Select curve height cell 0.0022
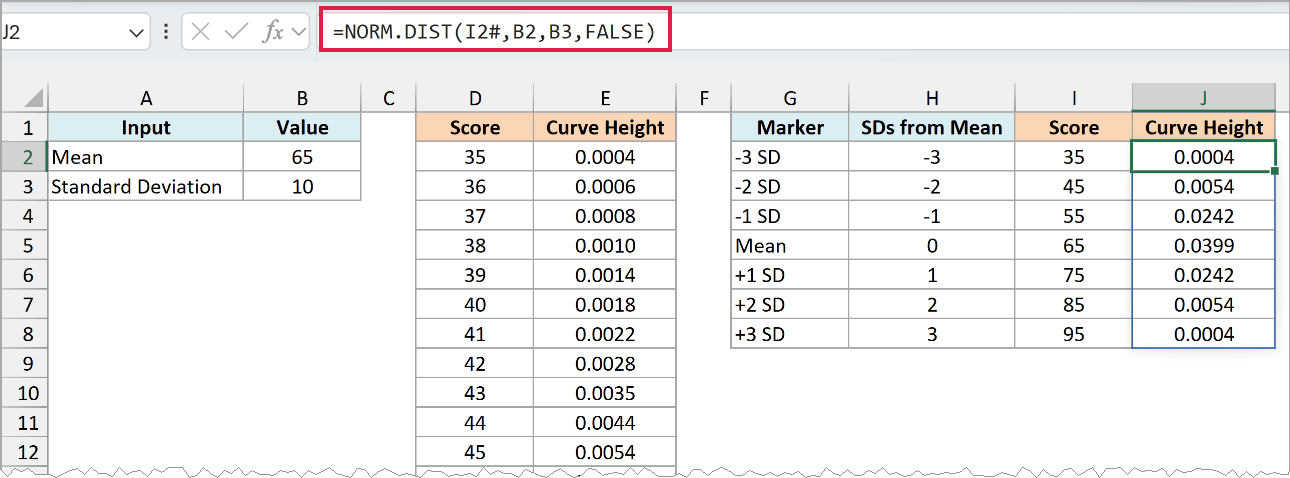1290x478 pixels. [x=605, y=334]
